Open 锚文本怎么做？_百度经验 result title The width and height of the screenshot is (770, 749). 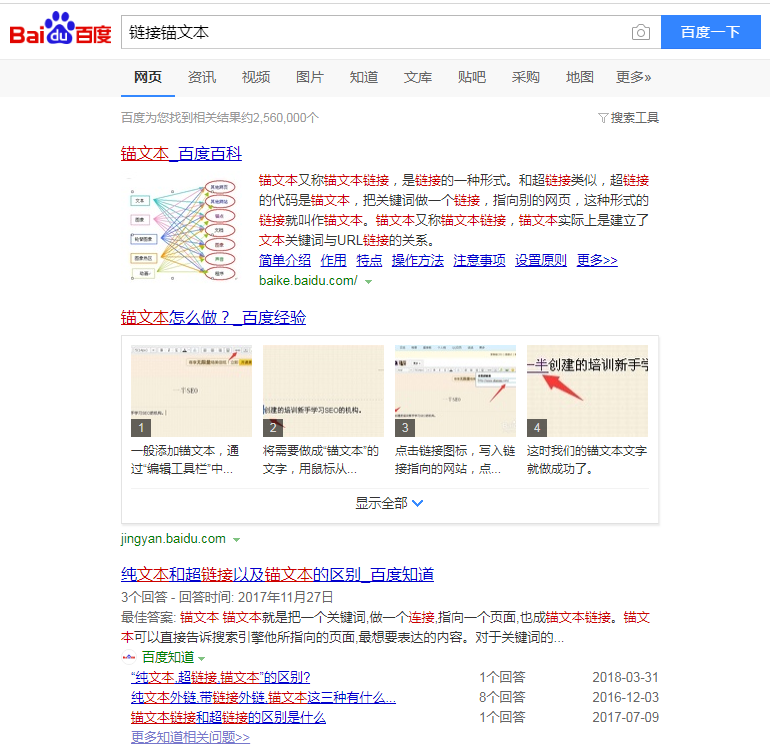(x=213, y=317)
